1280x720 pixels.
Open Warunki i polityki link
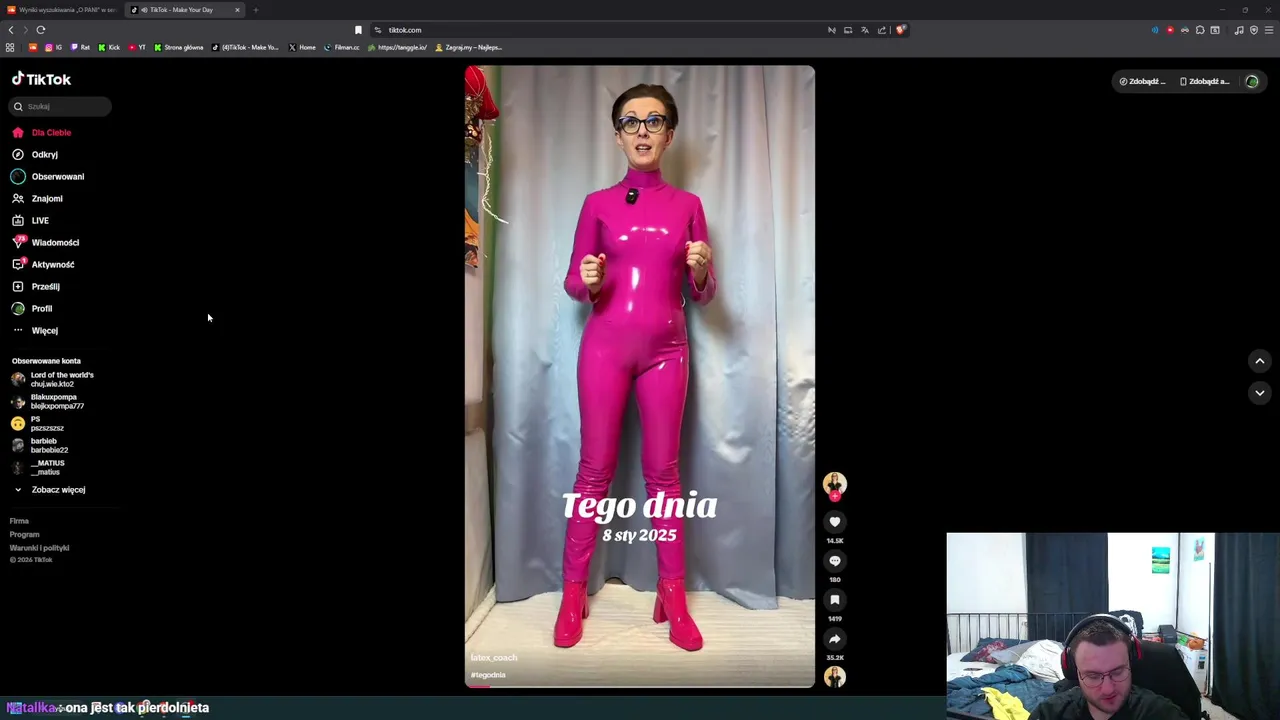39,548
